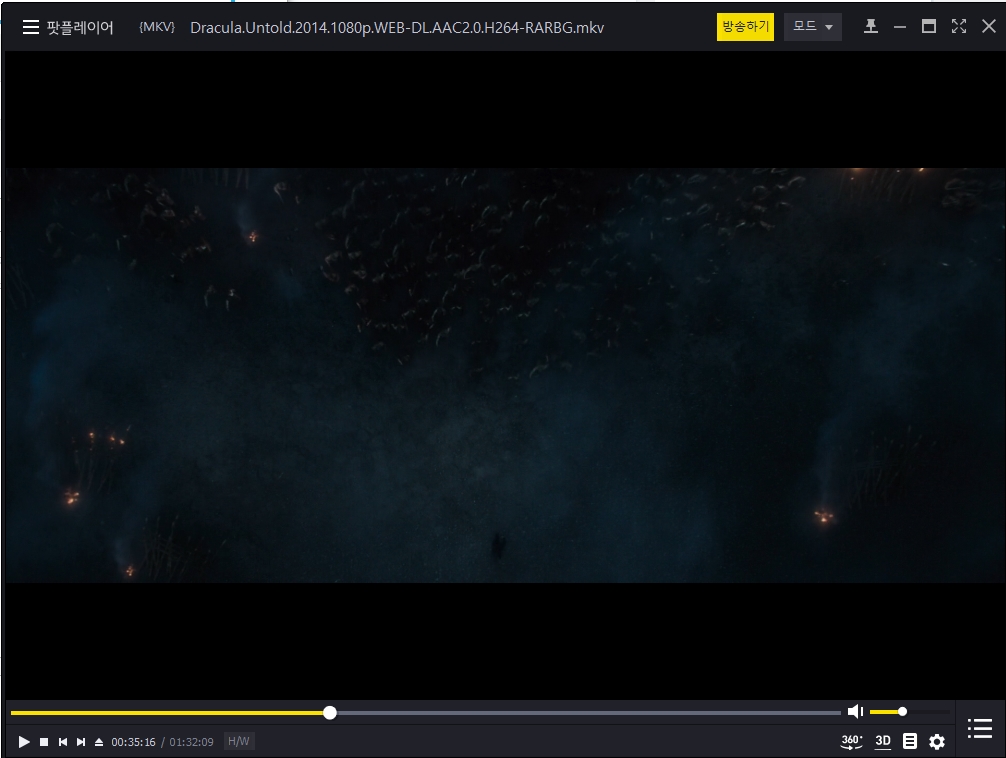Open the settings gear control panel
This screenshot has height=758, width=1006.
coord(937,742)
